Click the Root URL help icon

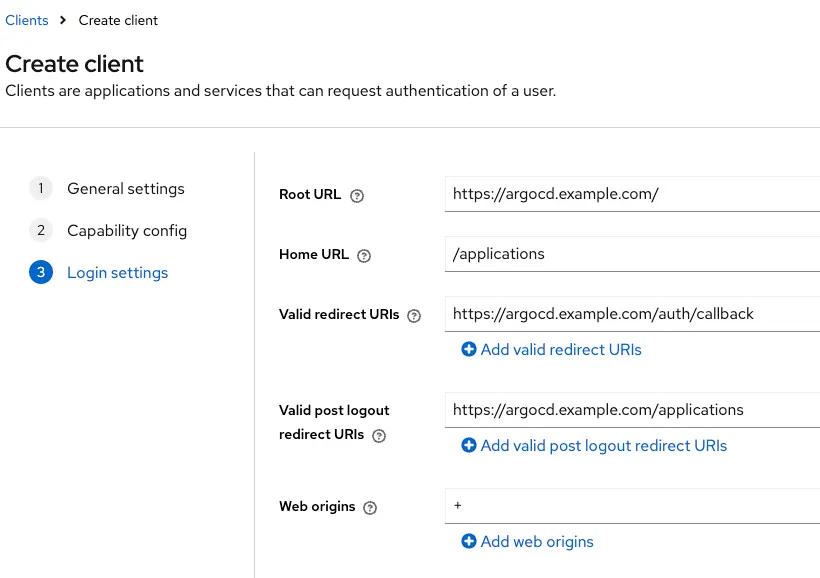coord(357,196)
